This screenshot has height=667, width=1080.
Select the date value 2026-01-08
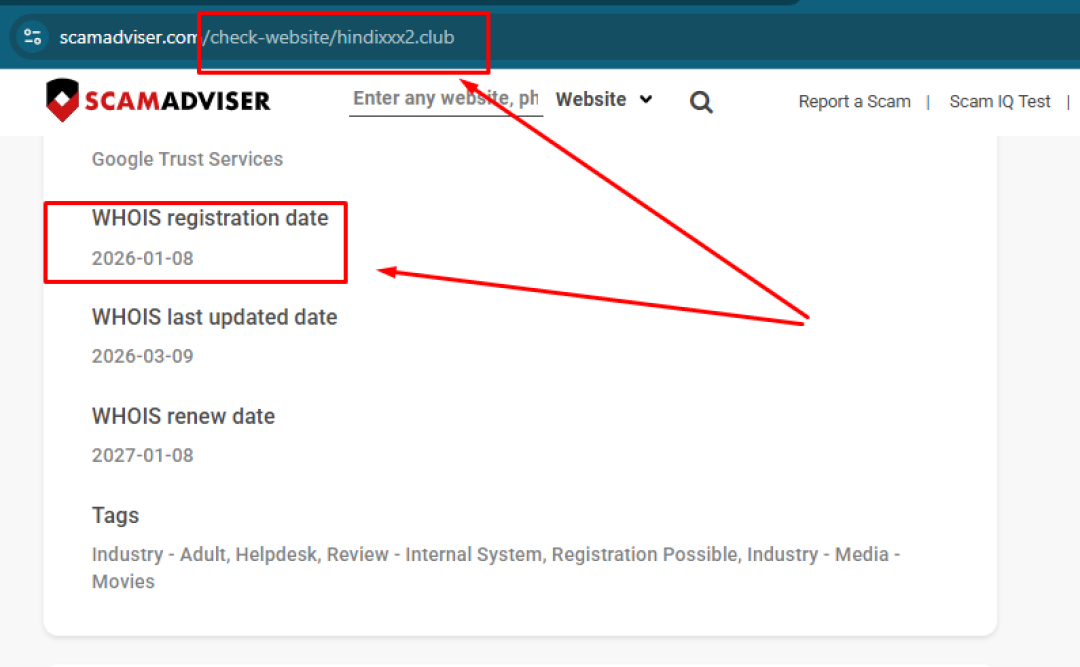pos(143,258)
